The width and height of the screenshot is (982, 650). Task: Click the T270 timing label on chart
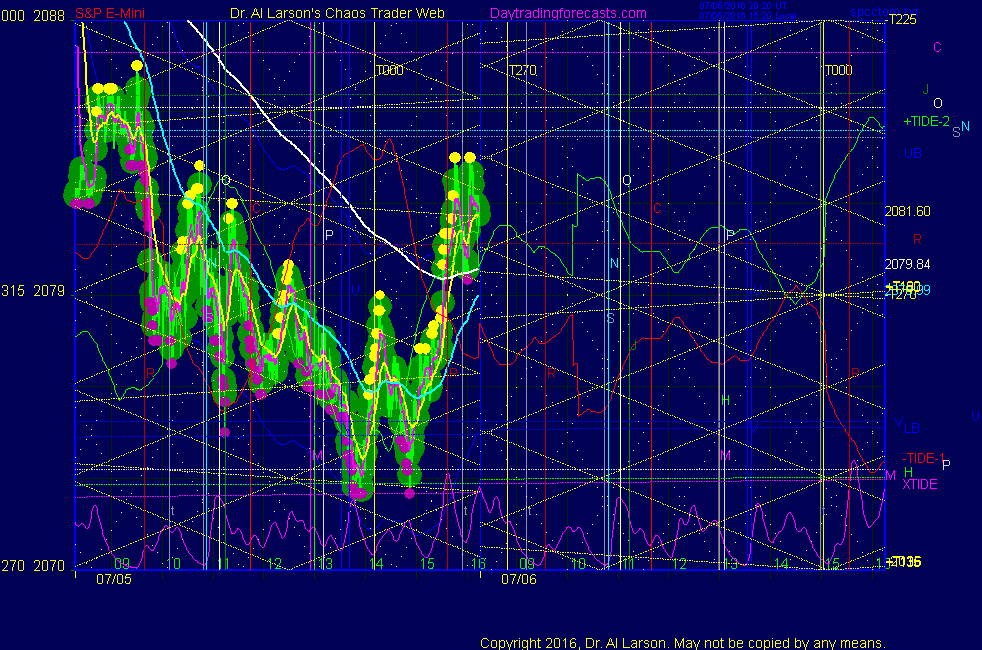pos(523,71)
